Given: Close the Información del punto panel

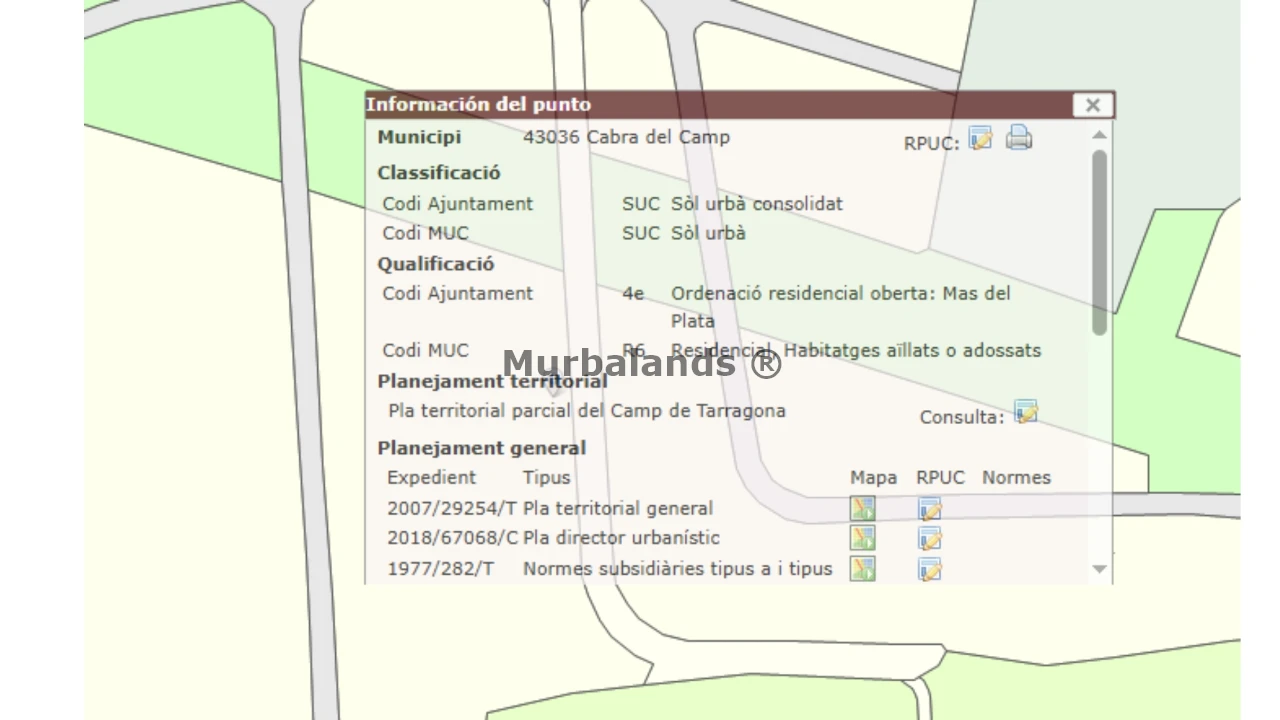Looking at the screenshot, I should point(1092,105).
